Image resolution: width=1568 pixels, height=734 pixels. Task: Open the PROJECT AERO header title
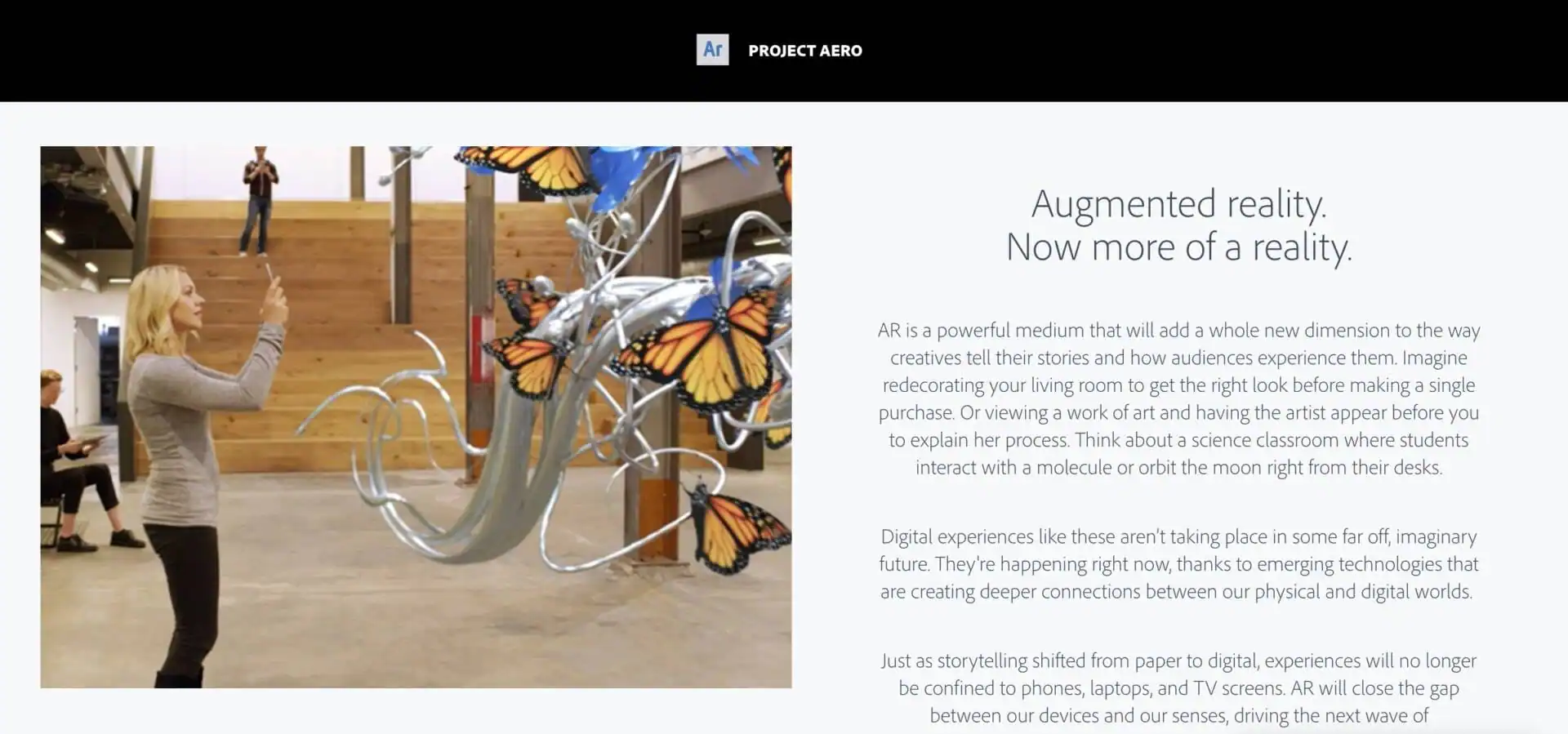pos(804,51)
